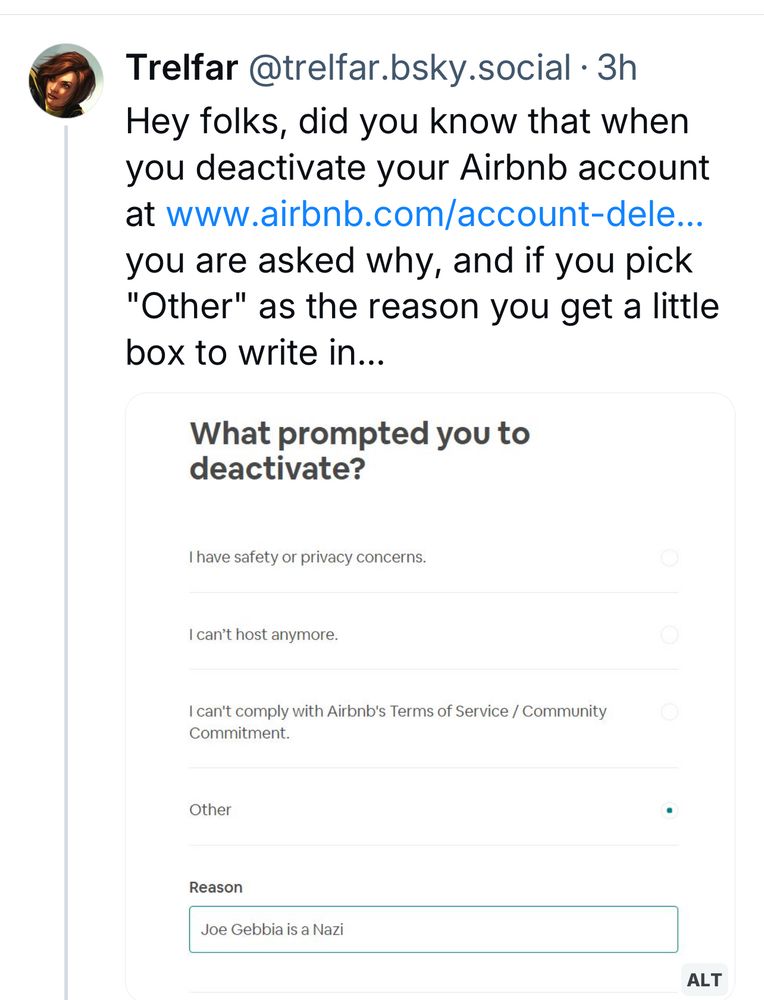Open the 3h post timestamp

(617, 68)
